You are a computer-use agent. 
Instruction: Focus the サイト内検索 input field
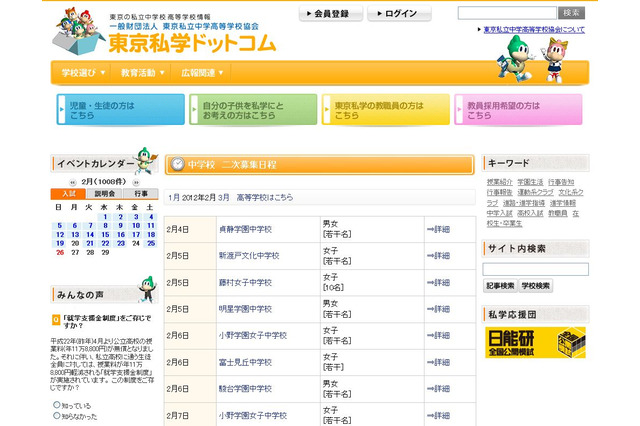tap(536, 269)
